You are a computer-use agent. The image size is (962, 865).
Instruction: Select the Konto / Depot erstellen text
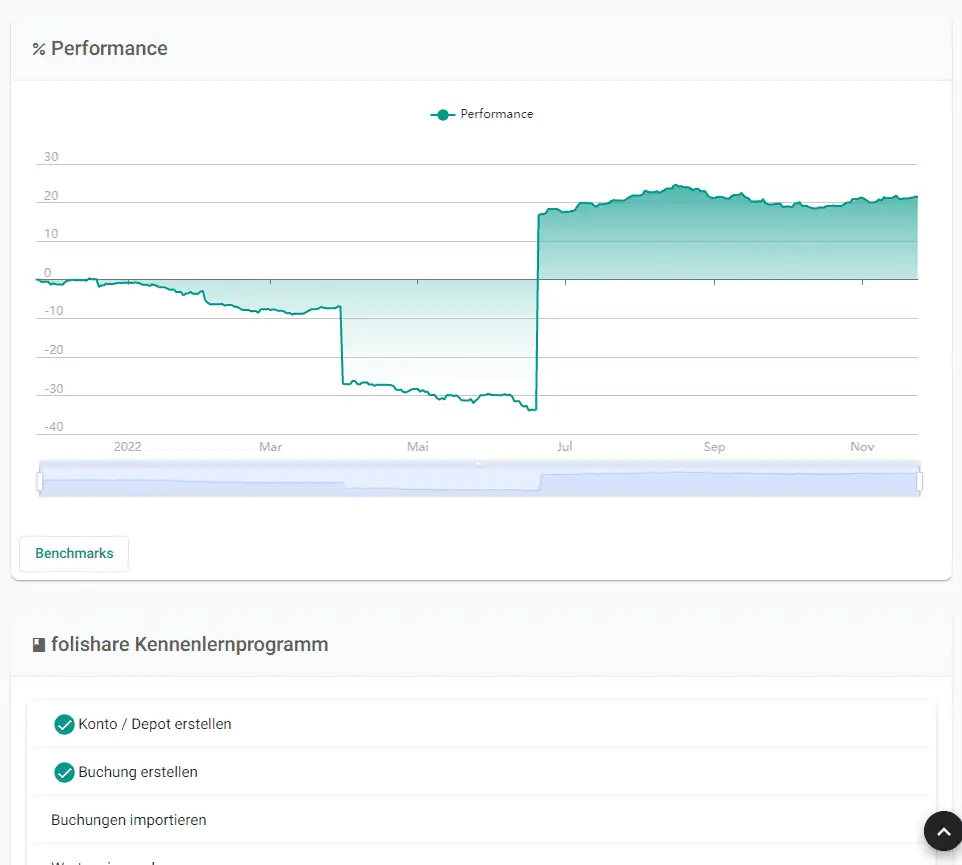click(155, 725)
